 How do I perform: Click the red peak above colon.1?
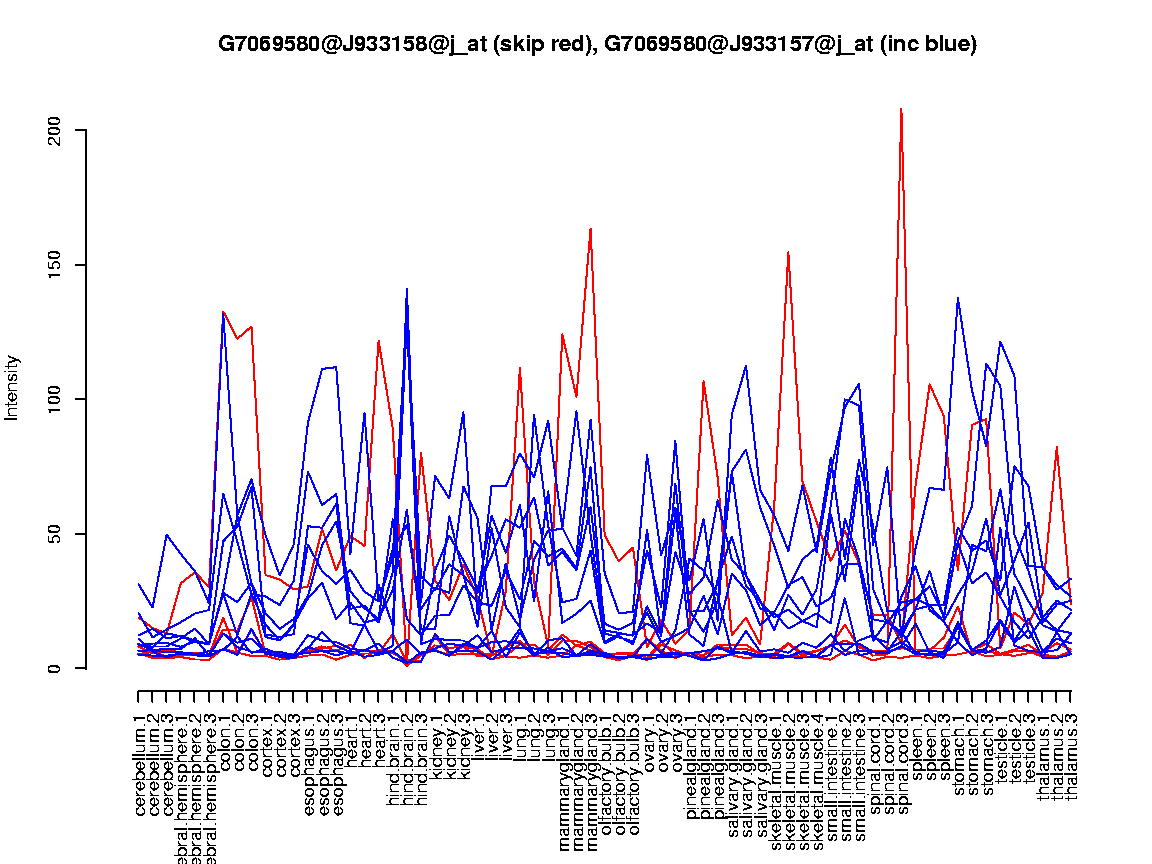point(223,311)
